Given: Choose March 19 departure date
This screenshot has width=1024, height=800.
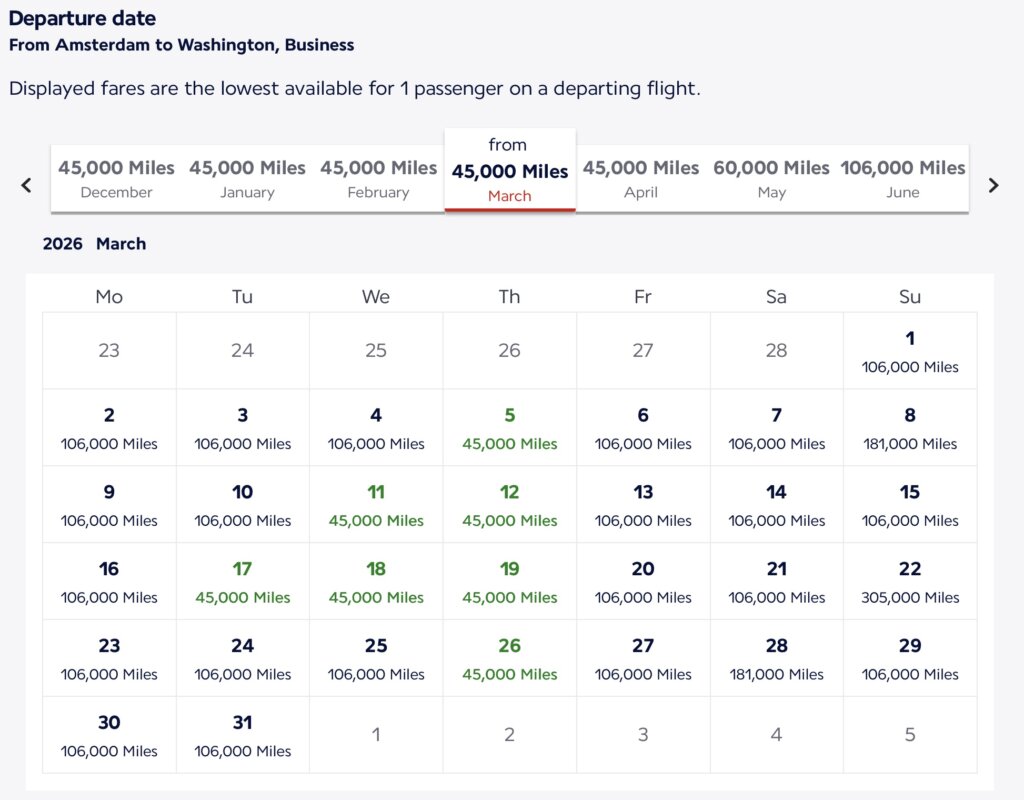Looking at the screenshot, I should pyautogui.click(x=509, y=582).
